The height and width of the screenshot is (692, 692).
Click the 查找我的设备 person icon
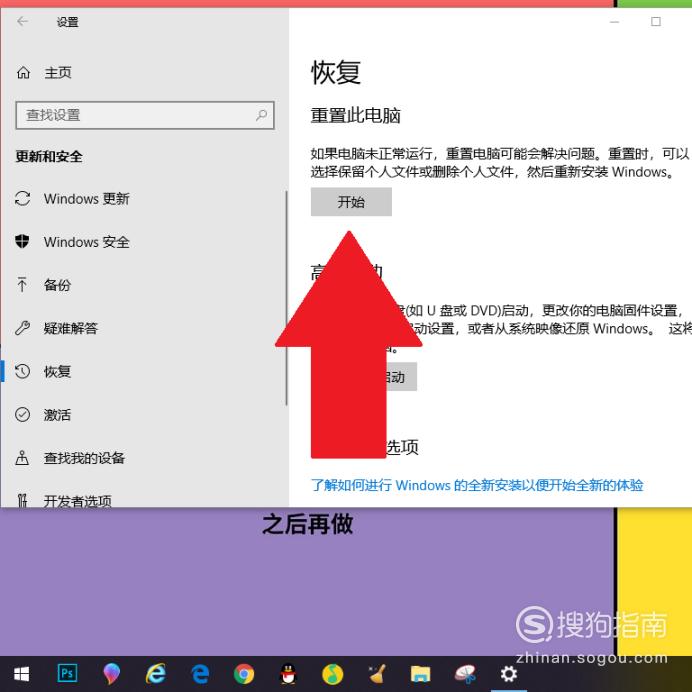pyautogui.click(x=22, y=458)
